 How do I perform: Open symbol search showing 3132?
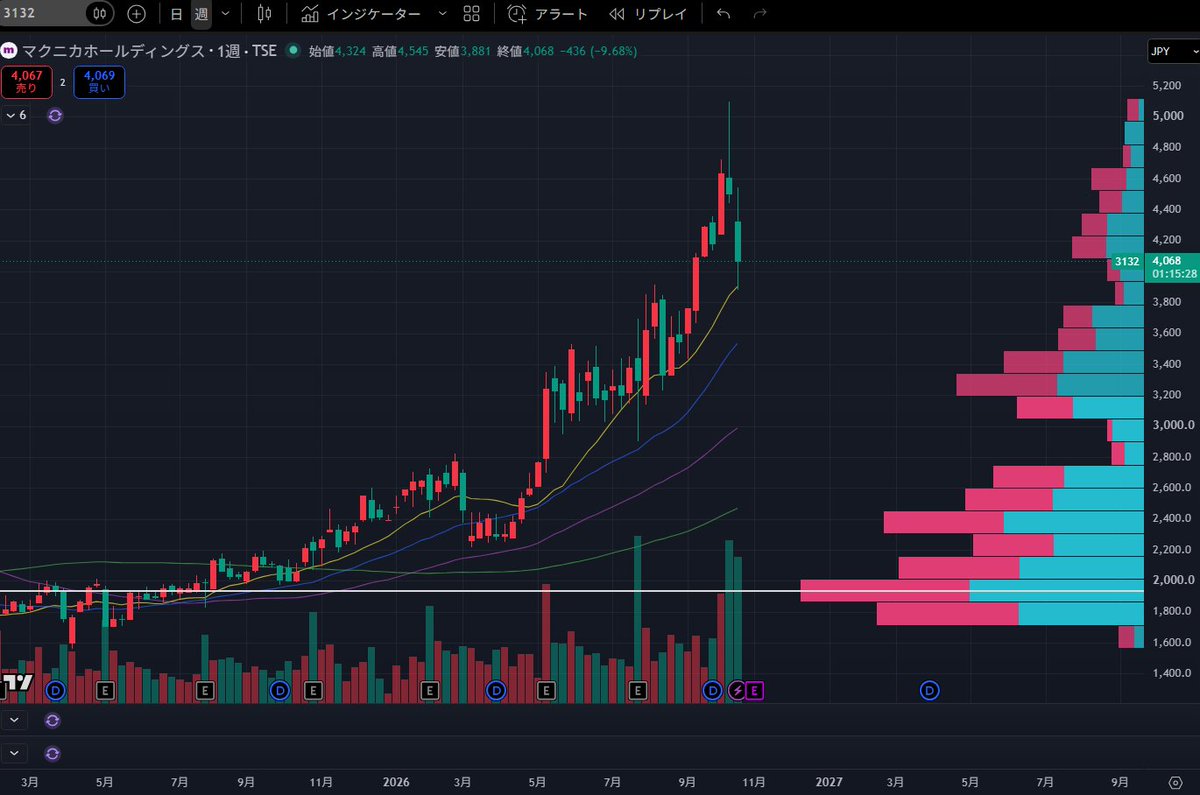pos(40,14)
